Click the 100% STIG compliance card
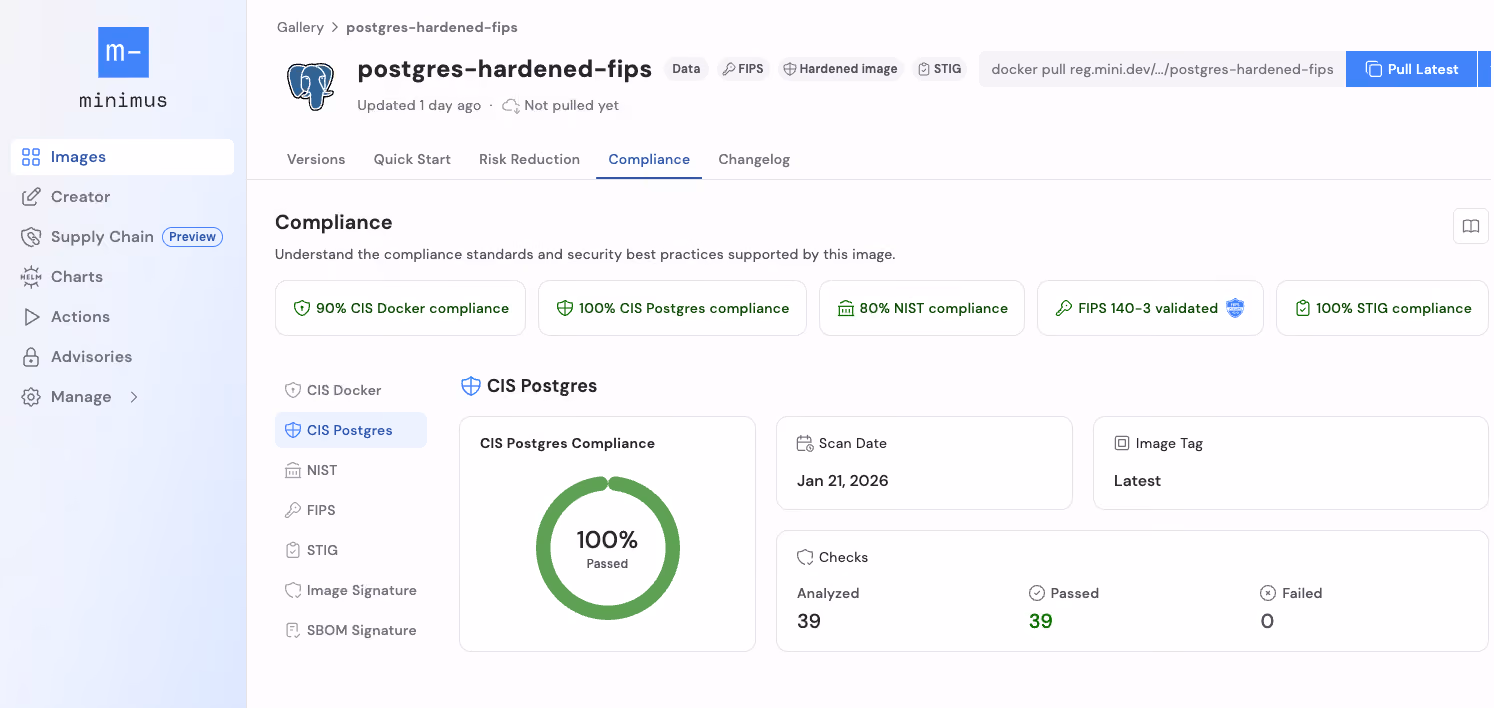Image resolution: width=1494 pixels, height=708 pixels. click(x=1382, y=308)
